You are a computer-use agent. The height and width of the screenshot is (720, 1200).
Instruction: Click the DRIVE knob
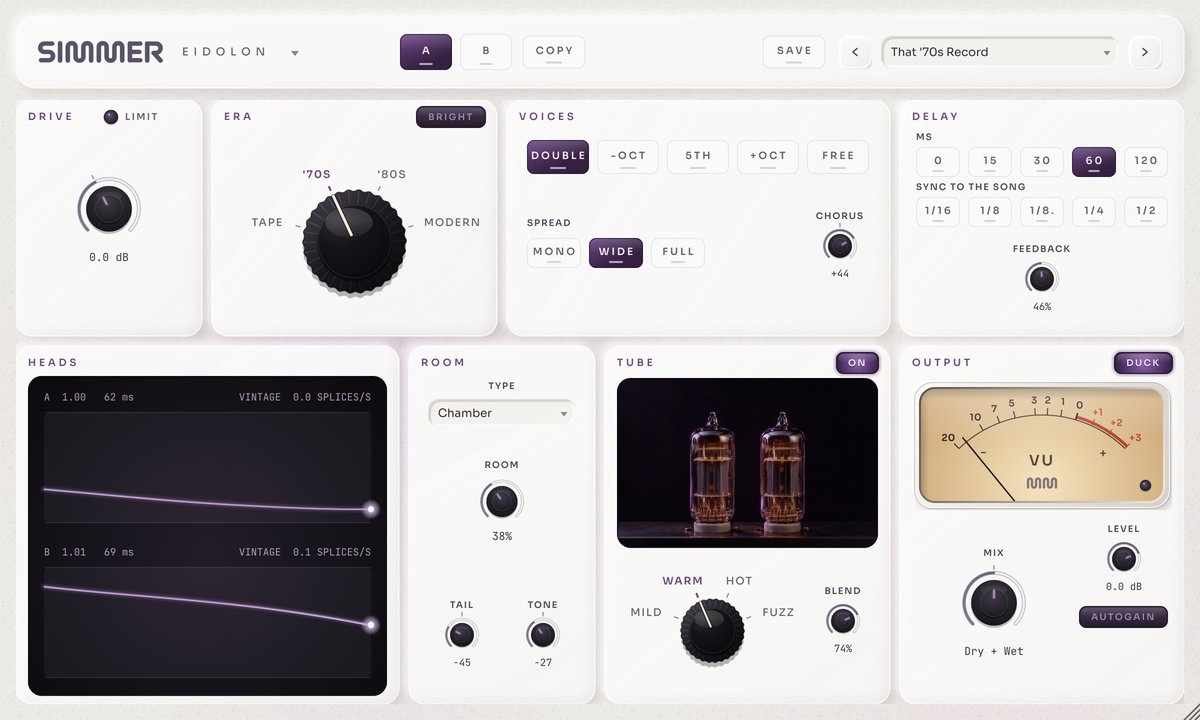click(108, 210)
